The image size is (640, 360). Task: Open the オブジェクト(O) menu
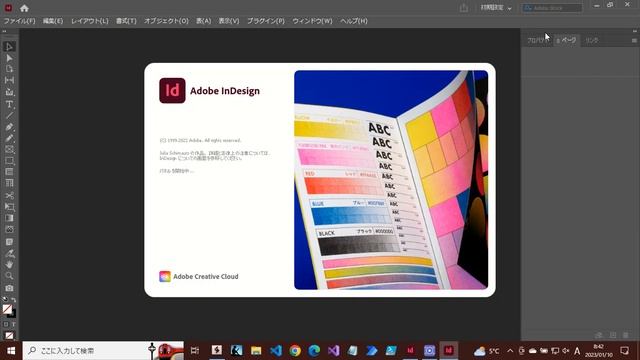(166, 21)
